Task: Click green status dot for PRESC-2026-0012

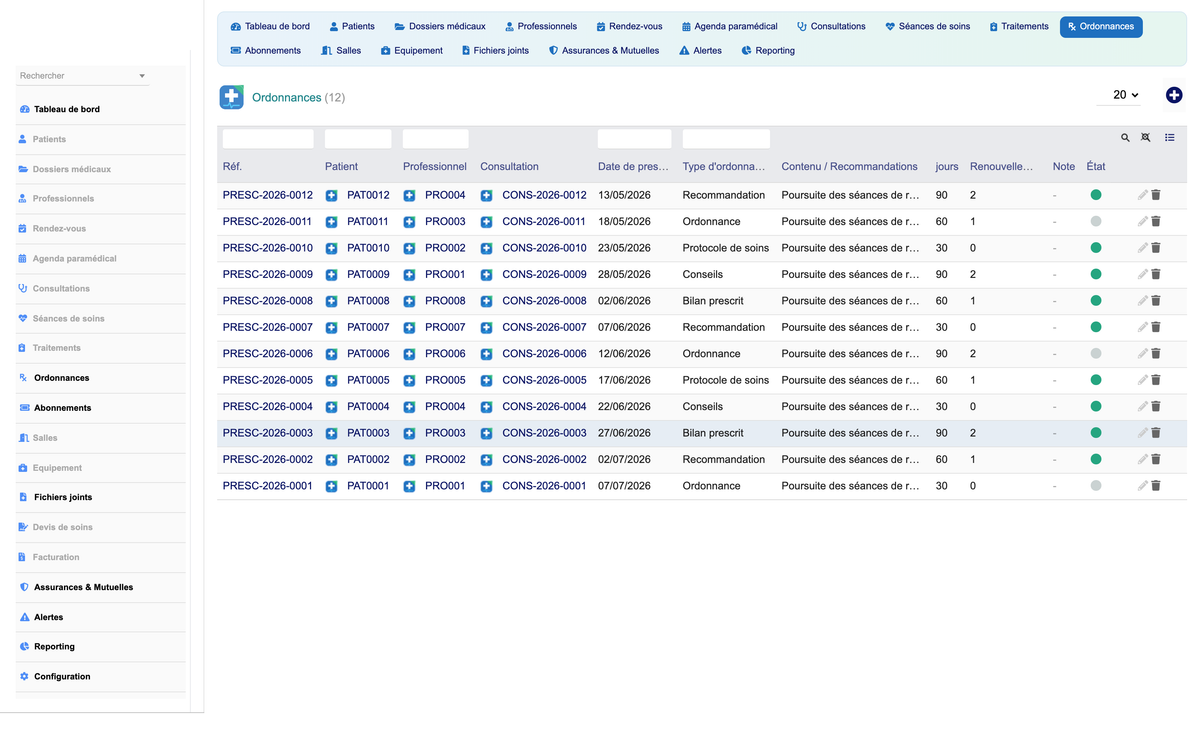Action: click(x=1096, y=195)
